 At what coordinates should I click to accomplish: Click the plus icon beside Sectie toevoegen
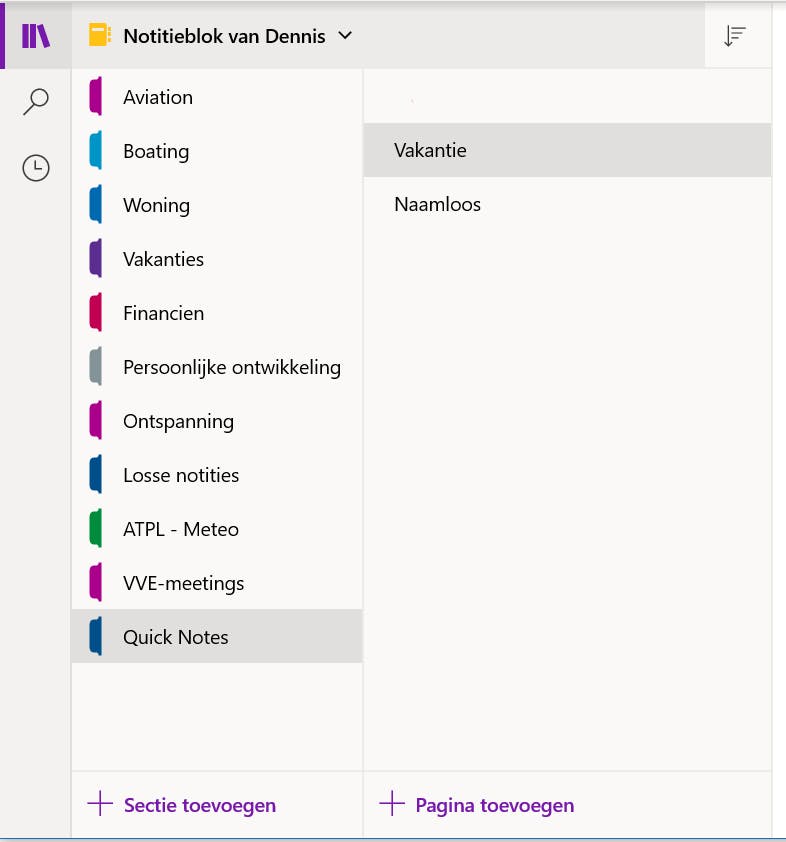coord(100,805)
